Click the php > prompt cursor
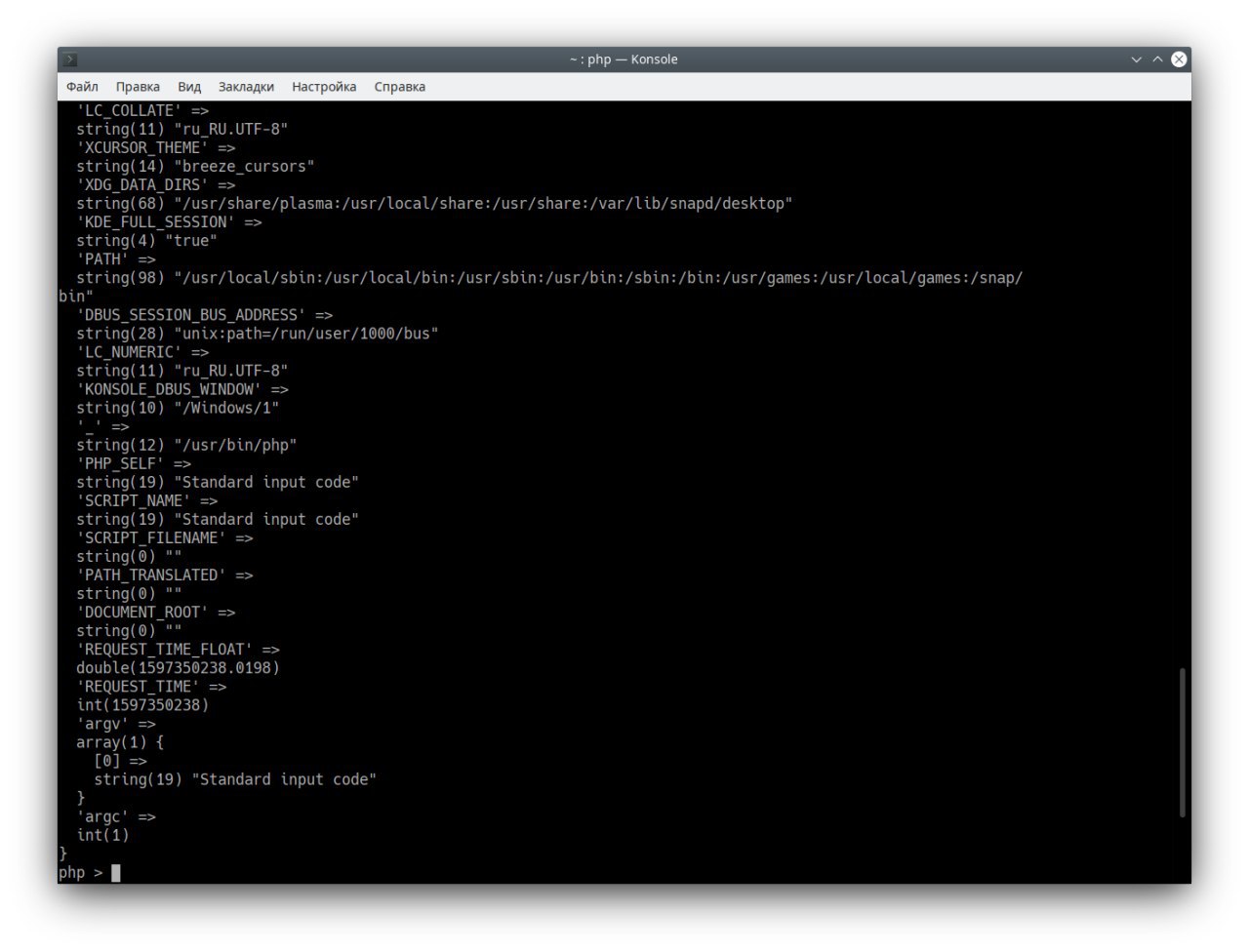1249x952 pixels. click(x=116, y=873)
